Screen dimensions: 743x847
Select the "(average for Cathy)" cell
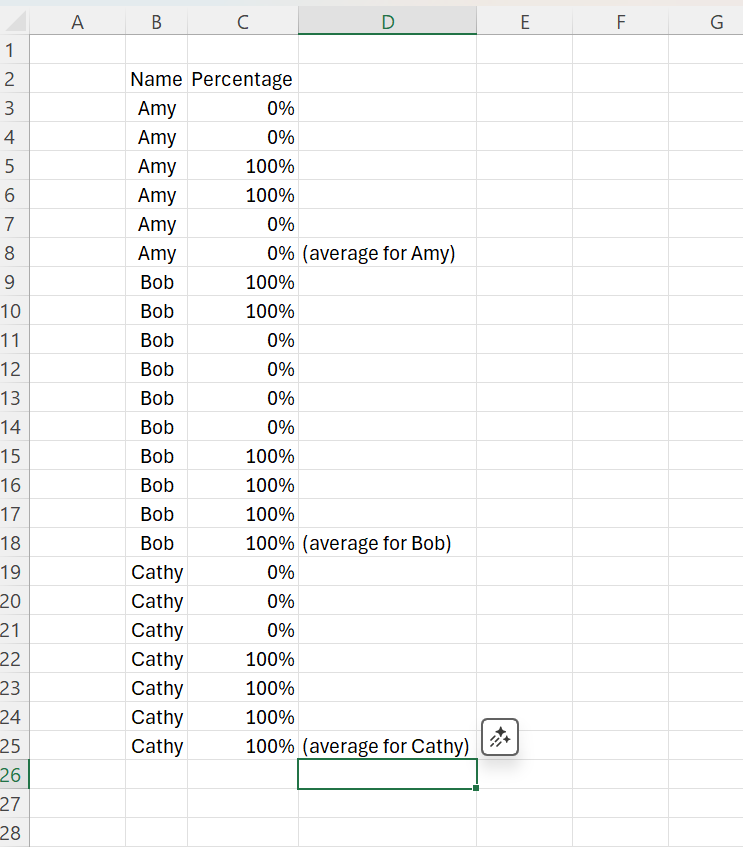[387, 746]
